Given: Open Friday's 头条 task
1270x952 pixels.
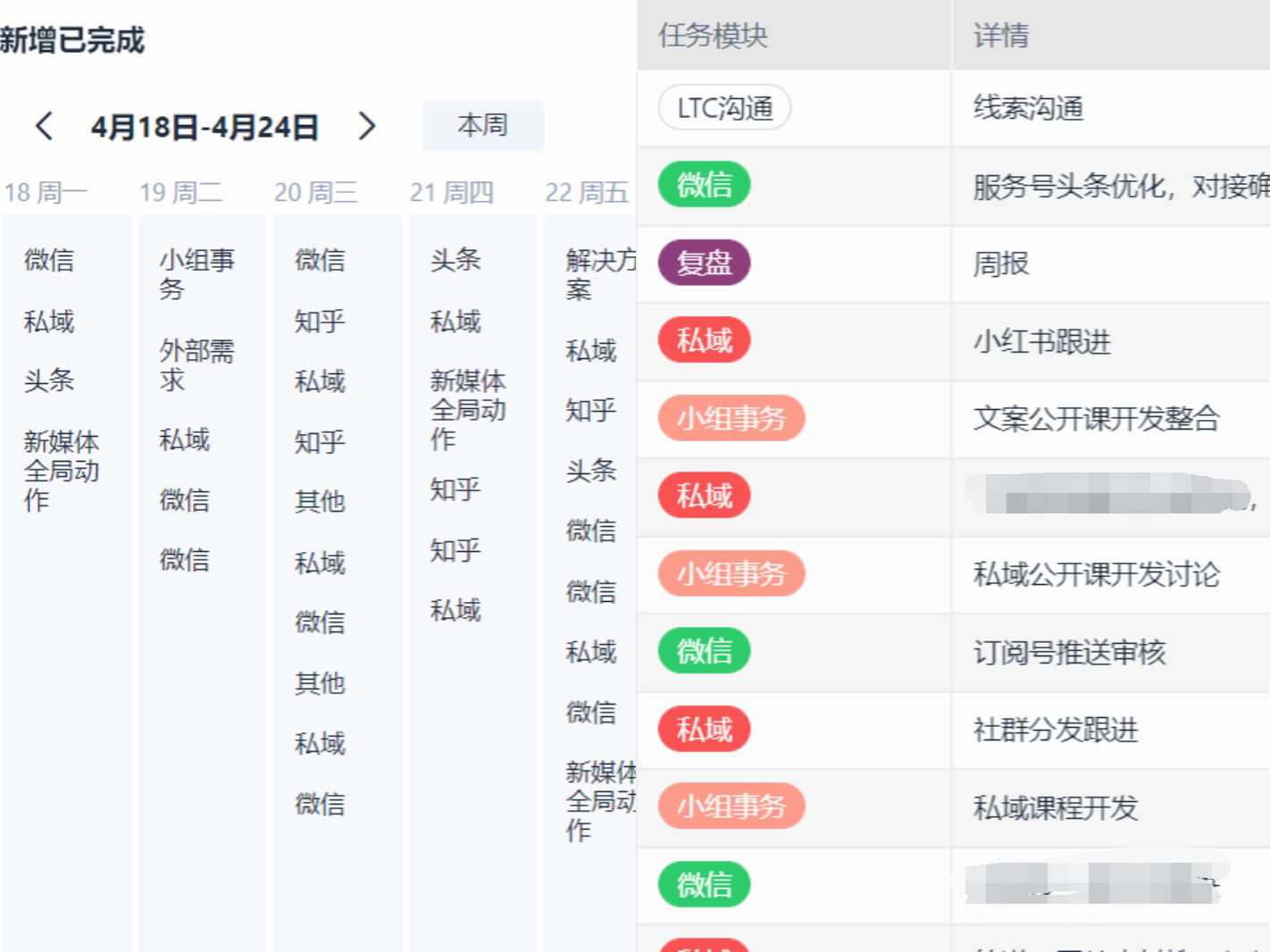Looking at the screenshot, I should click(591, 471).
